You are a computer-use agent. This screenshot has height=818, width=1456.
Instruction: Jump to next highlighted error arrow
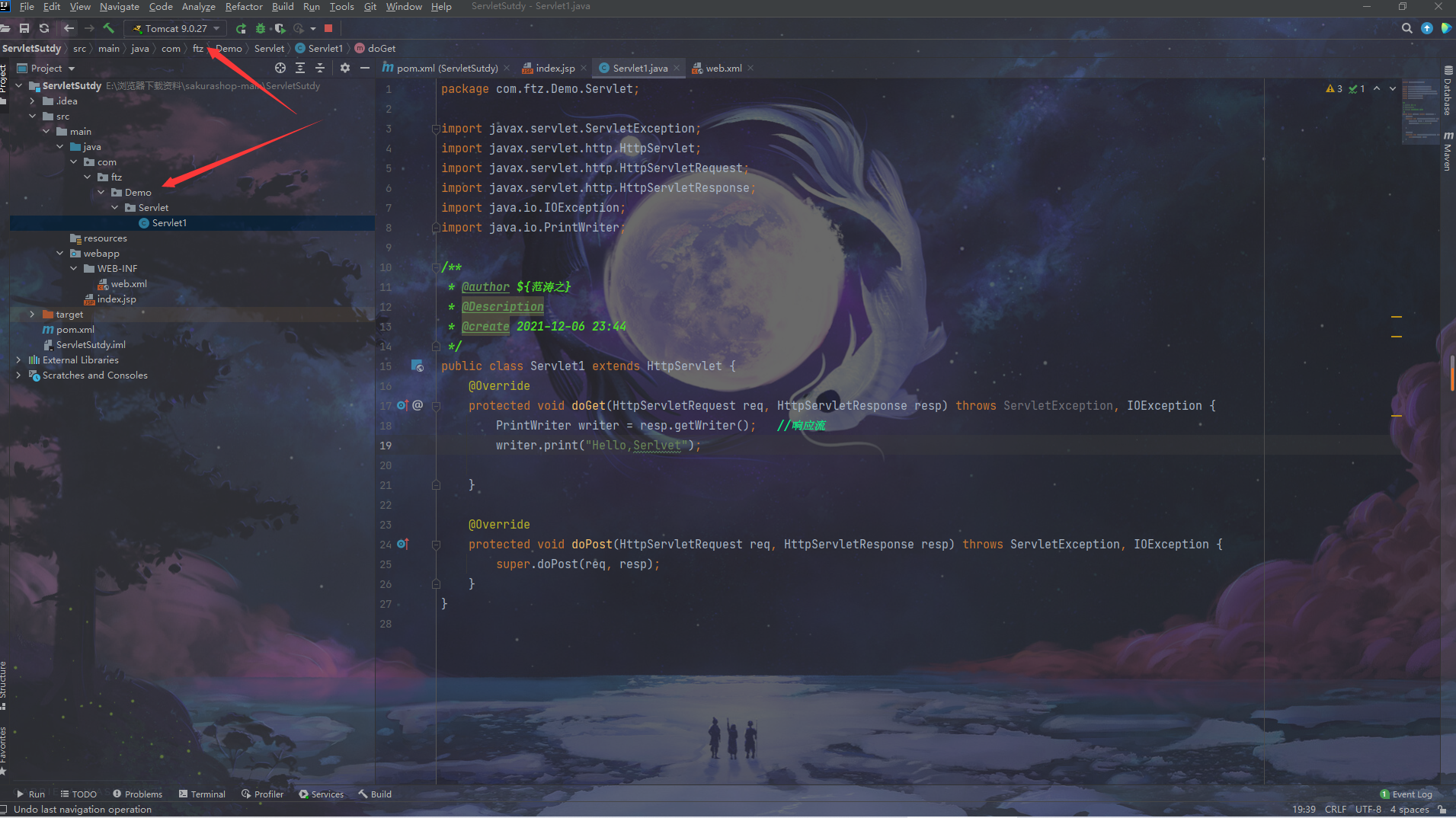coord(1393,89)
